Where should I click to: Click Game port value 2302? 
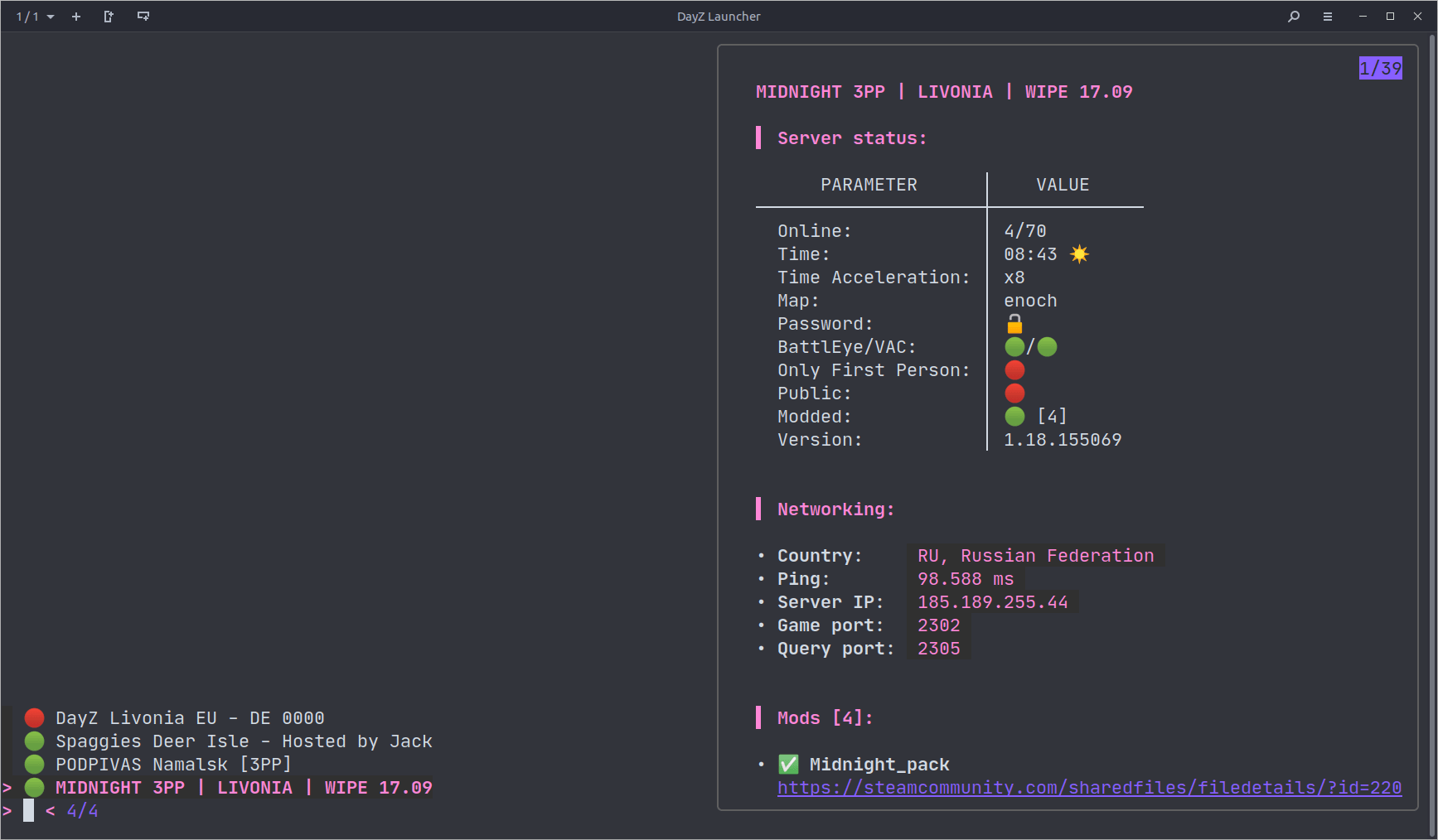pos(939,625)
